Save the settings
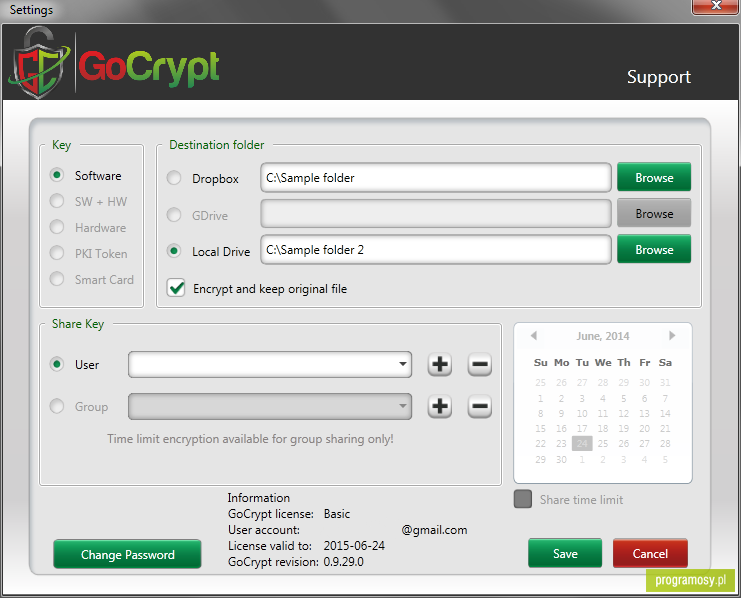Viewport: 741px width, 598px height. (565, 553)
